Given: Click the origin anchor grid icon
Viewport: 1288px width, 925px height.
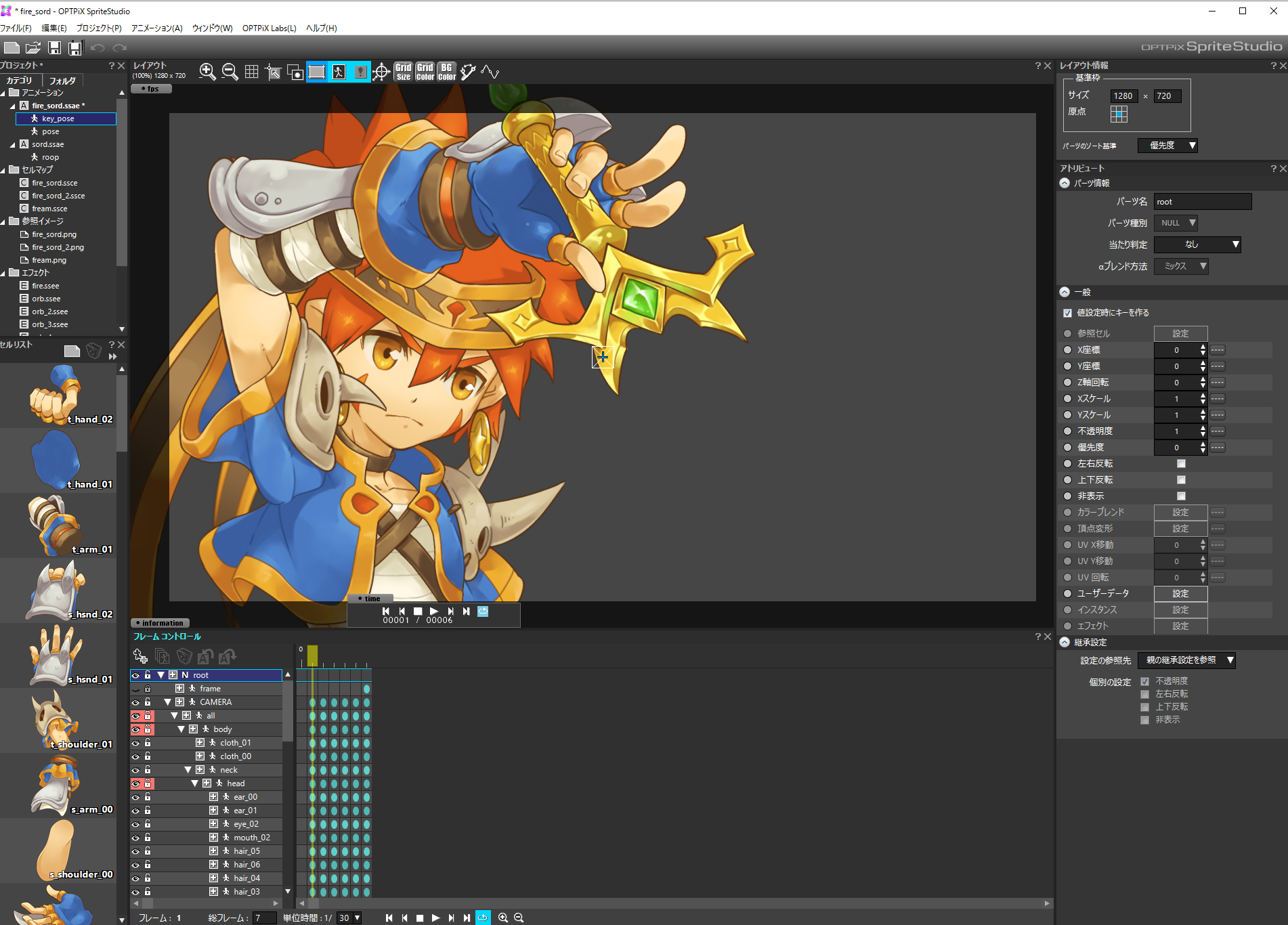Looking at the screenshot, I should (1119, 114).
